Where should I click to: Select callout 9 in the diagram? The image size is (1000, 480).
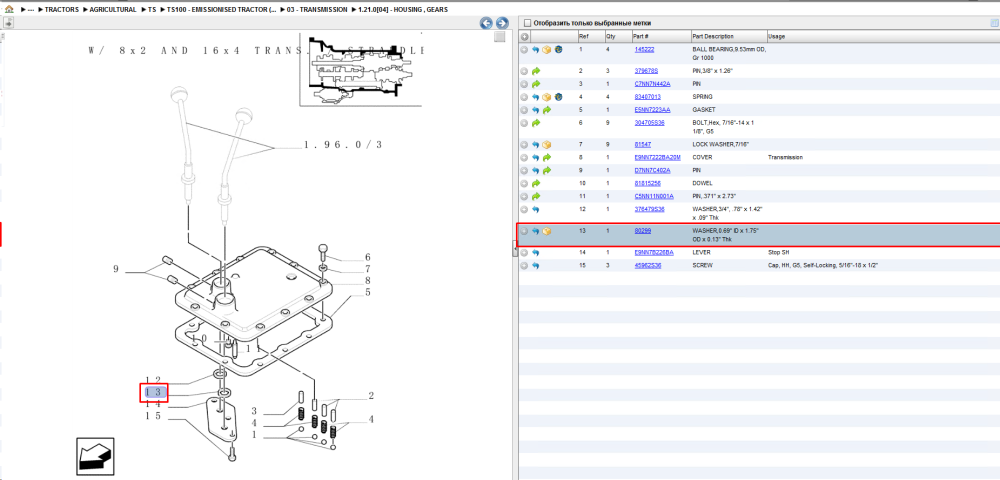coord(116,270)
